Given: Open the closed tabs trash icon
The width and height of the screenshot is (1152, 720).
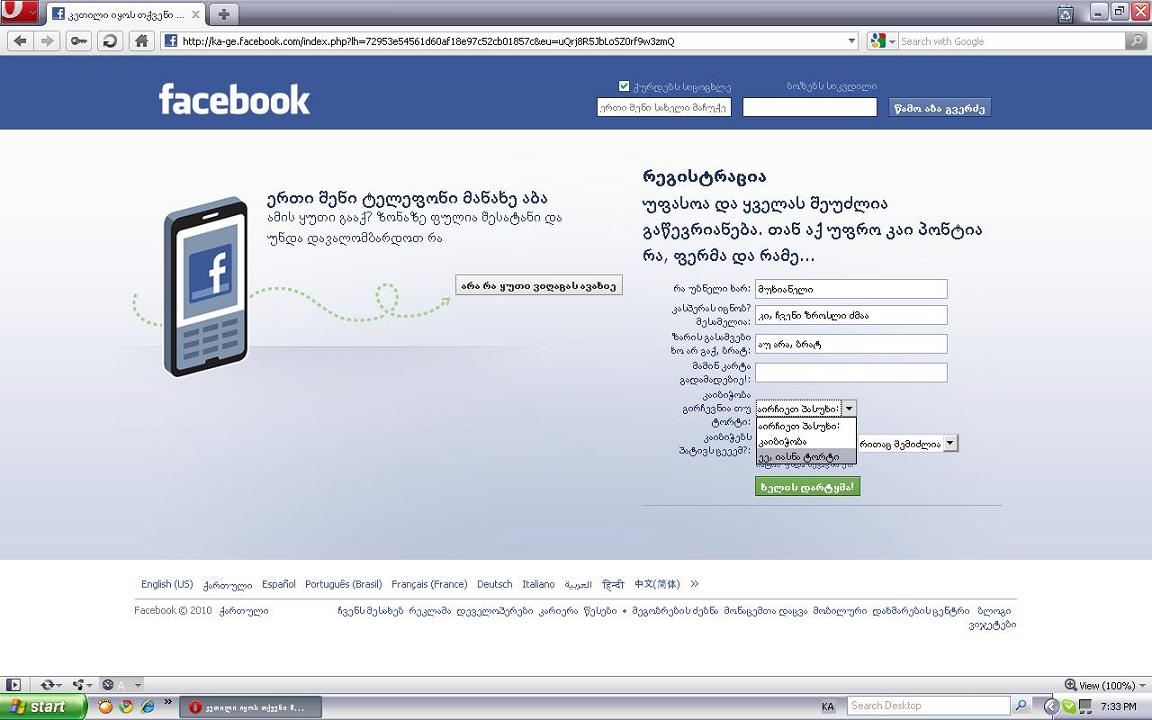Looking at the screenshot, I should 1065,13.
